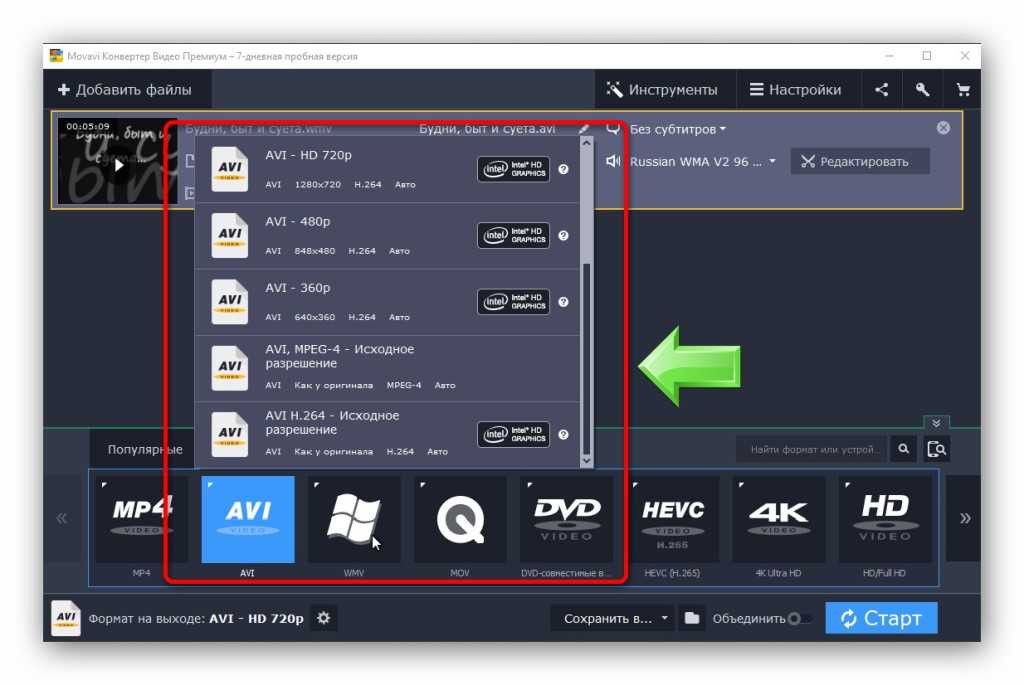Choose the MP4 video format tile

click(142, 519)
